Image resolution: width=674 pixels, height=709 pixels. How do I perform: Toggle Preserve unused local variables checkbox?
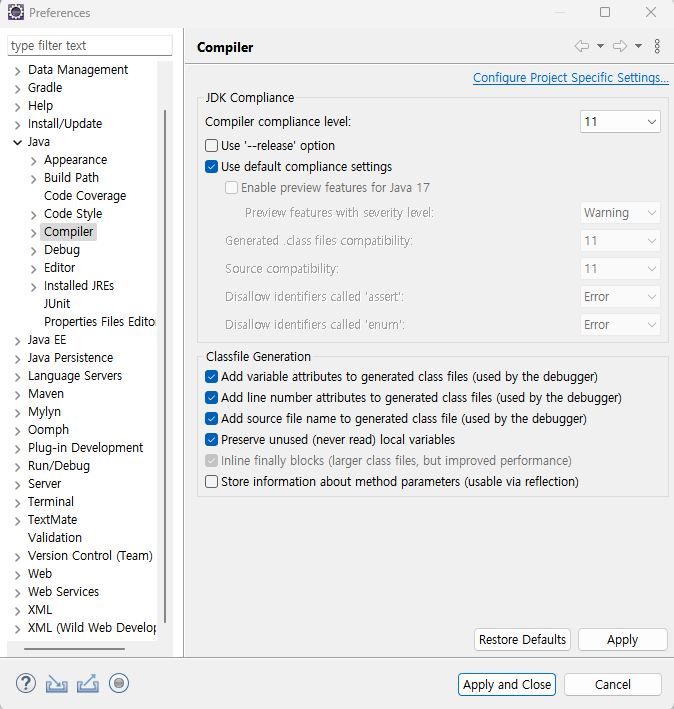(211, 440)
